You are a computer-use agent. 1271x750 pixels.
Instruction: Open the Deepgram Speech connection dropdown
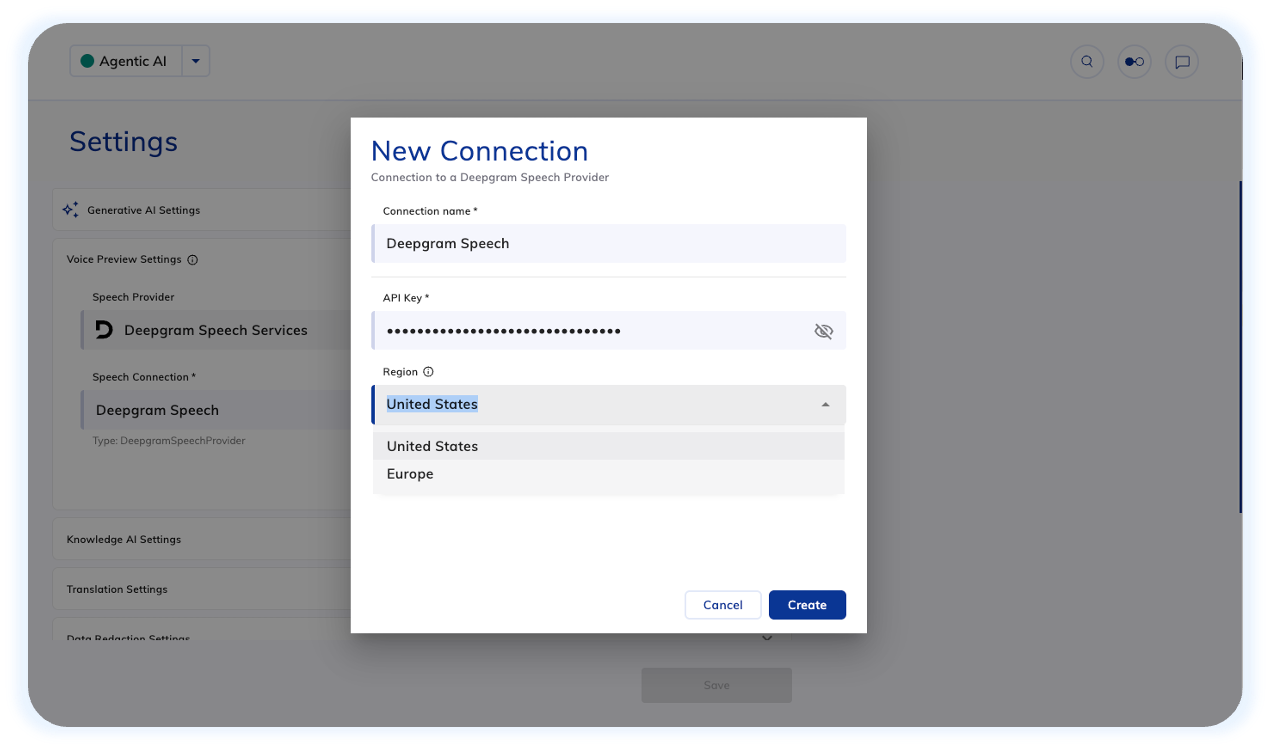216,410
